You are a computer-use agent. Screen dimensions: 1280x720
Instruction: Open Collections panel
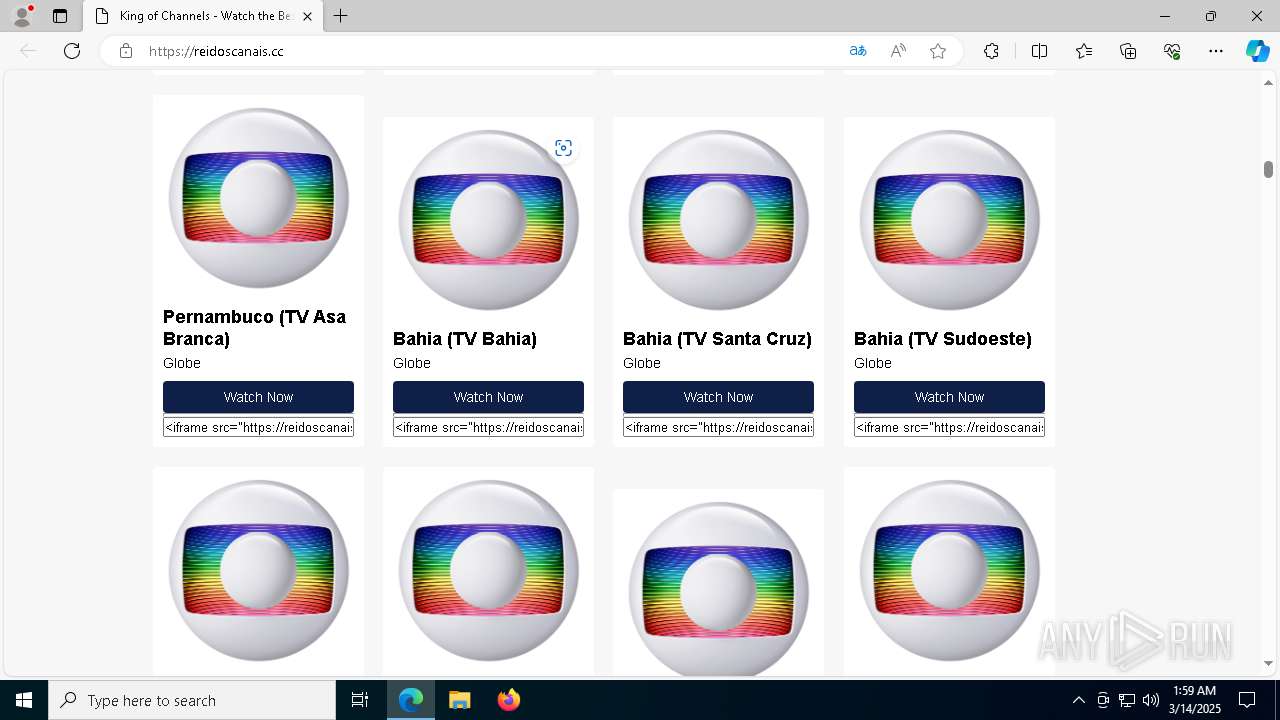1128,51
